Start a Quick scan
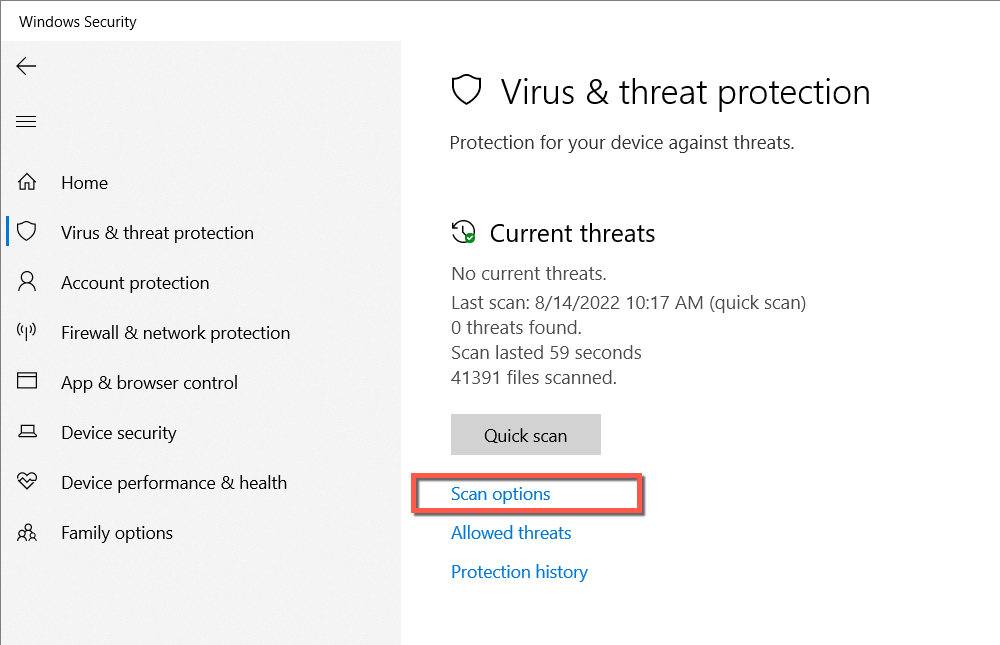Image resolution: width=1000 pixels, height=645 pixels. 525,435
